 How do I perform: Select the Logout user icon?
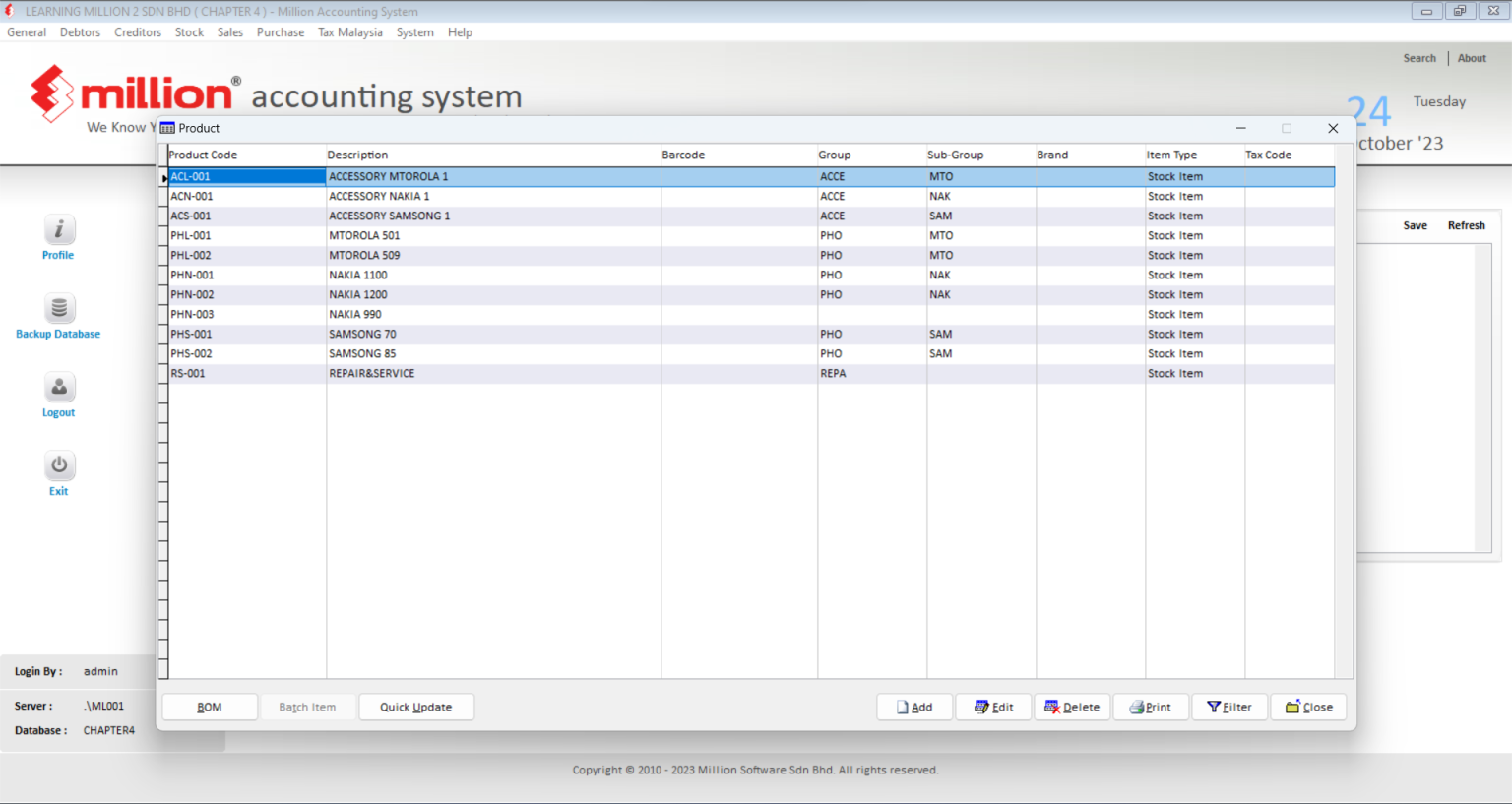click(59, 387)
